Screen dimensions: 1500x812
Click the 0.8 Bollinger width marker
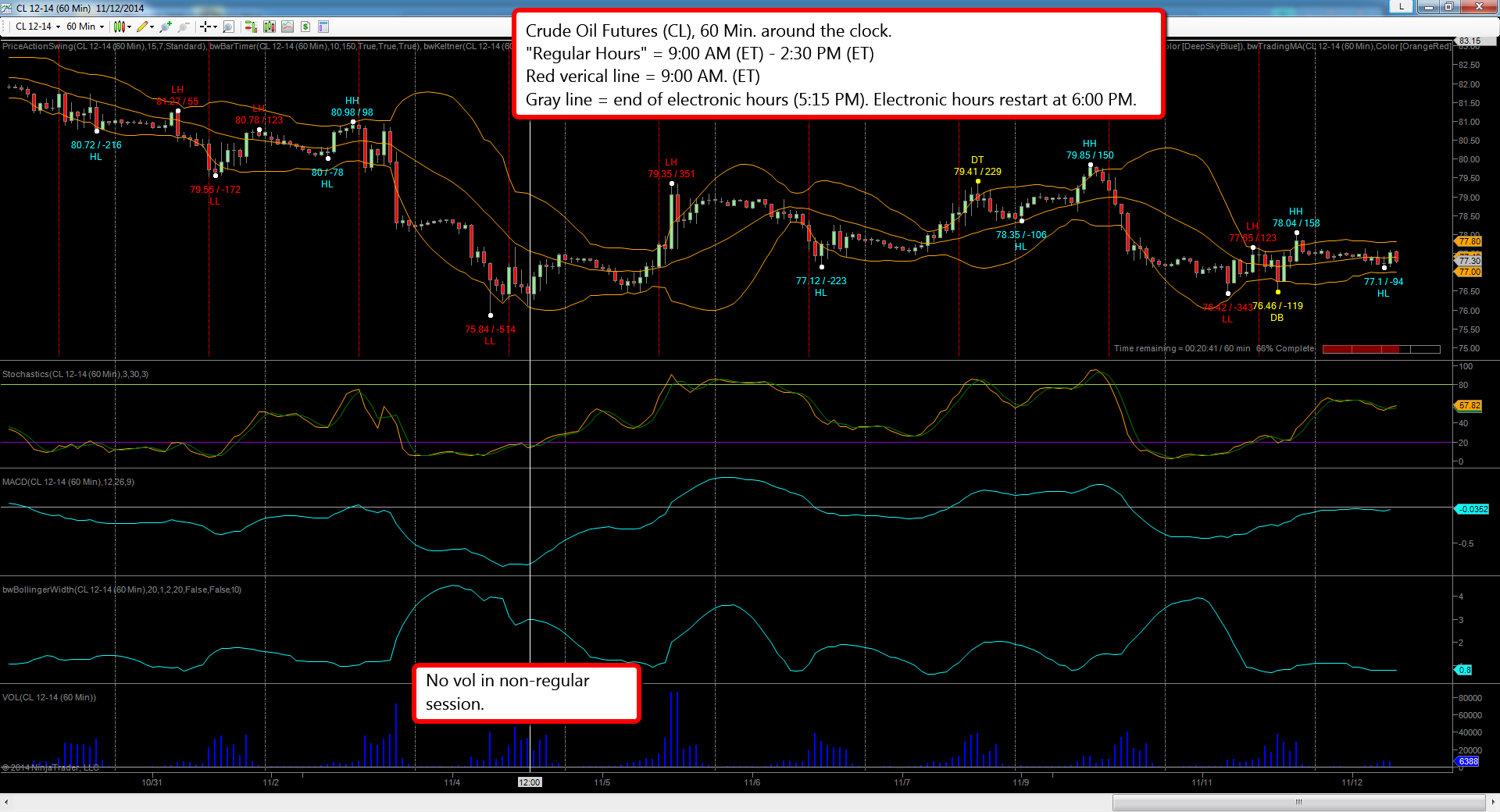tap(1463, 670)
